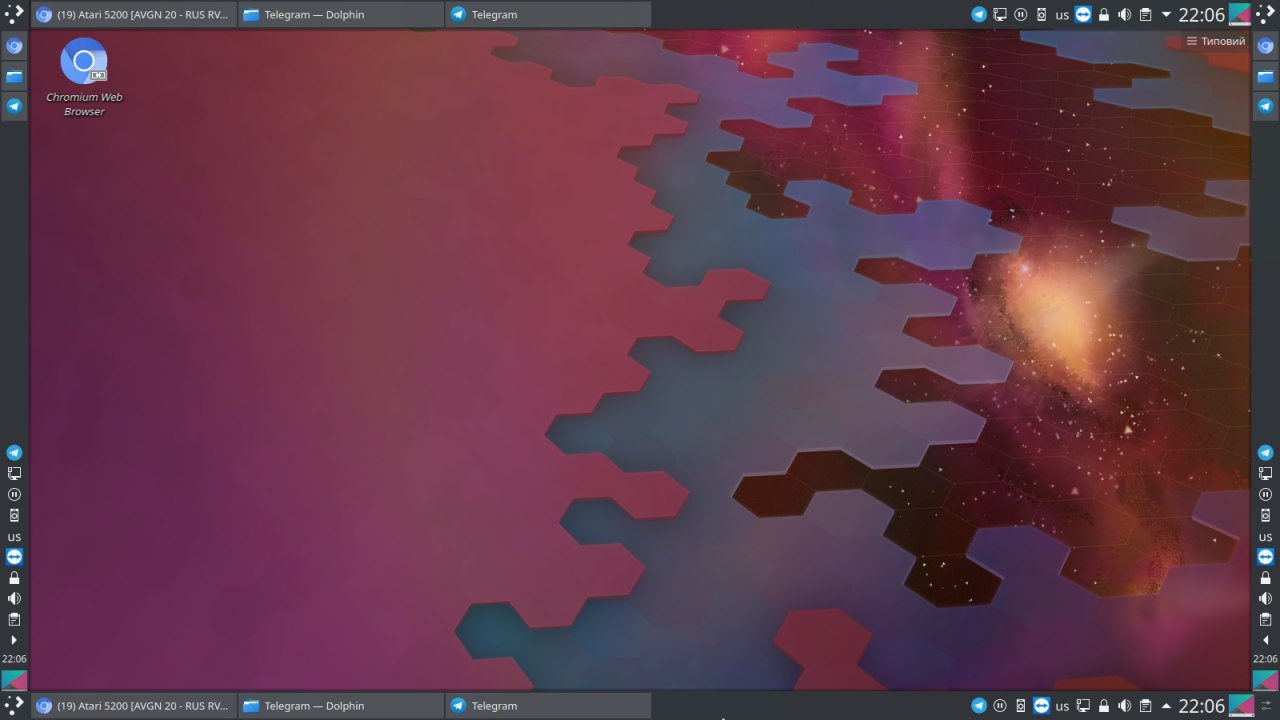Open network tray icon in the top panel
This screenshot has width=1280, height=720.
pyautogui.click(x=1000, y=15)
